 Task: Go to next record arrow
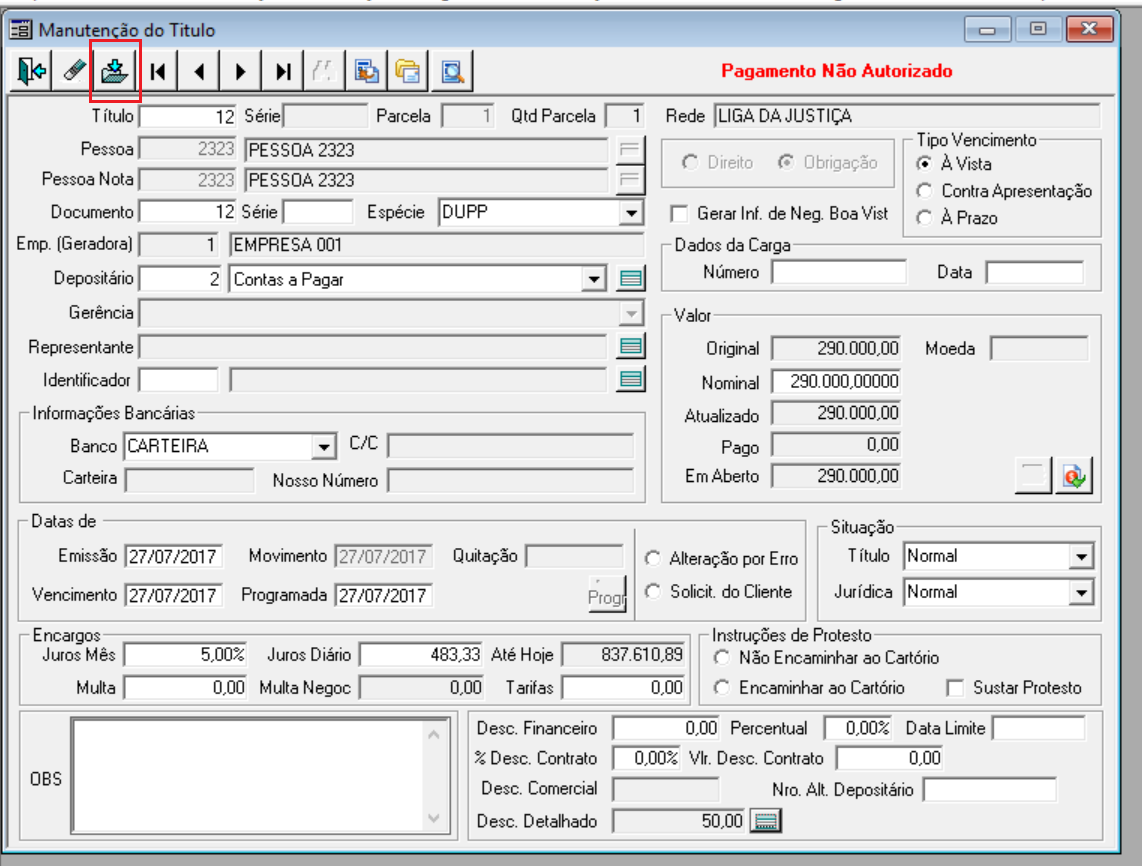[241, 71]
